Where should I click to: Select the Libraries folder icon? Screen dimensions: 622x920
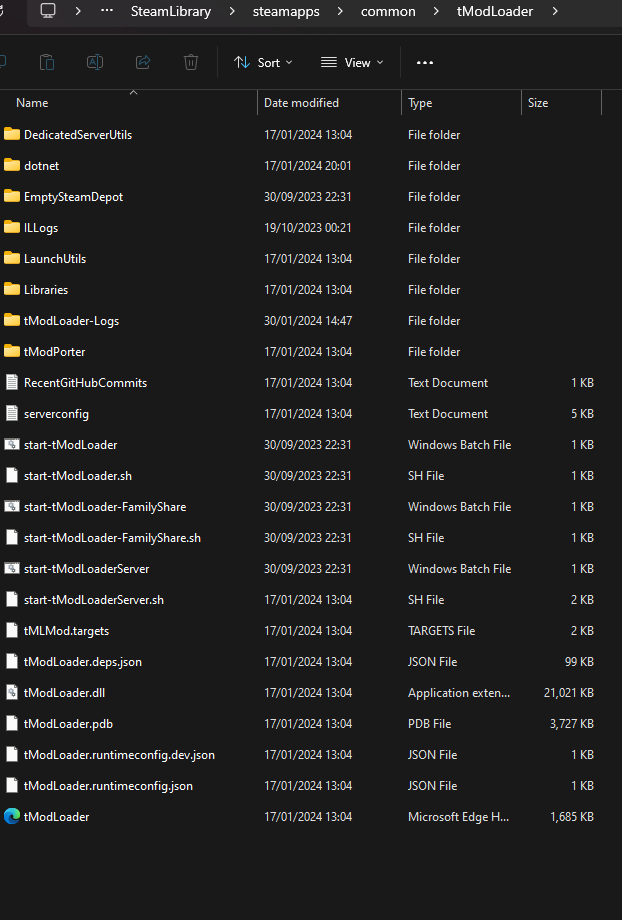point(12,290)
